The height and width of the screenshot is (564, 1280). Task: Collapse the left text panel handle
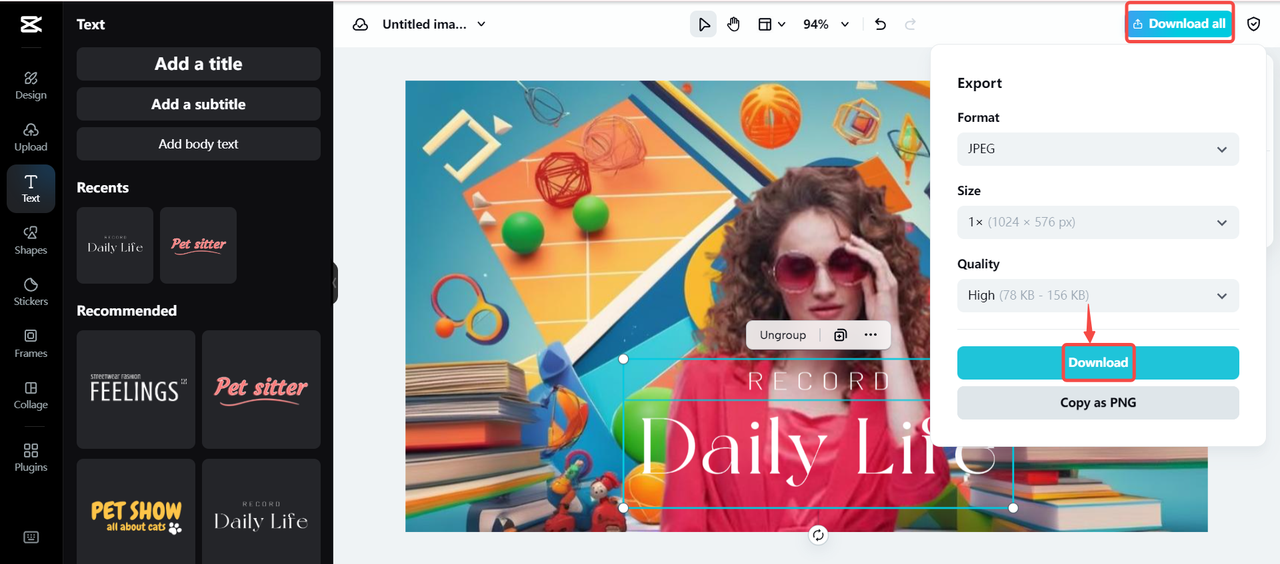tap(335, 284)
